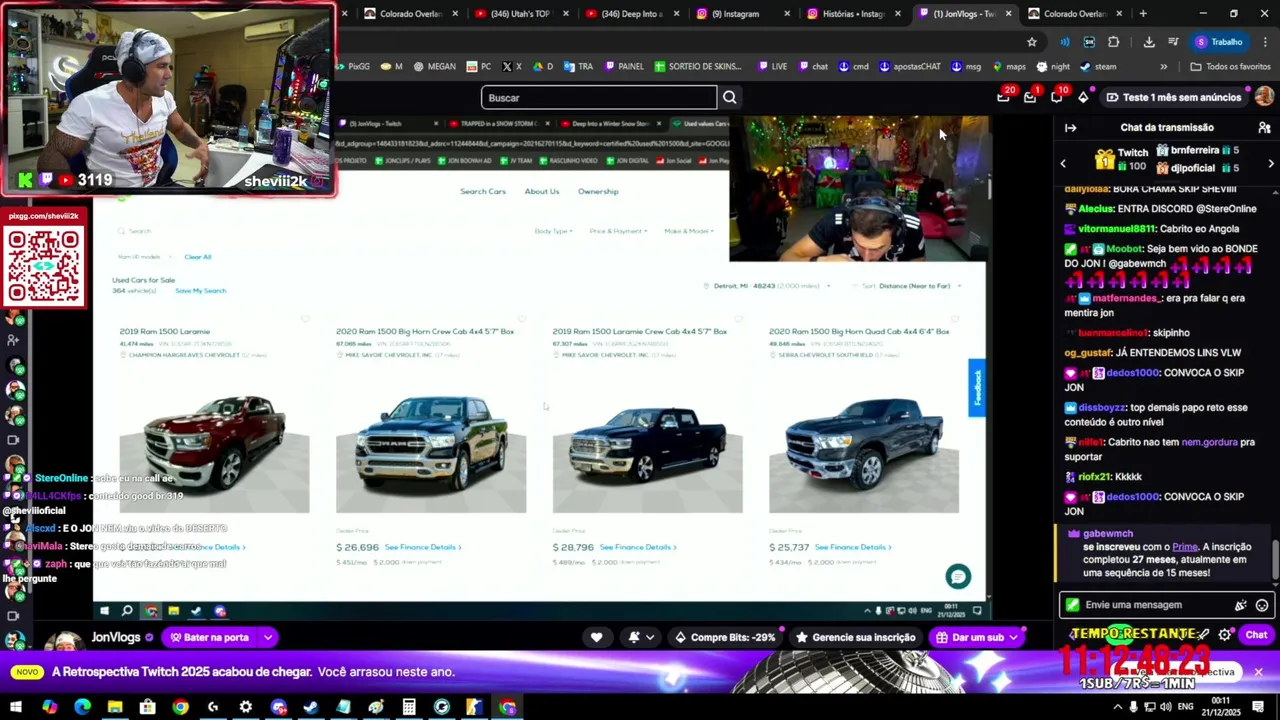The width and height of the screenshot is (1280, 720).
Task: Expand the Bater na porta dropdown arrow
Action: click(268, 637)
